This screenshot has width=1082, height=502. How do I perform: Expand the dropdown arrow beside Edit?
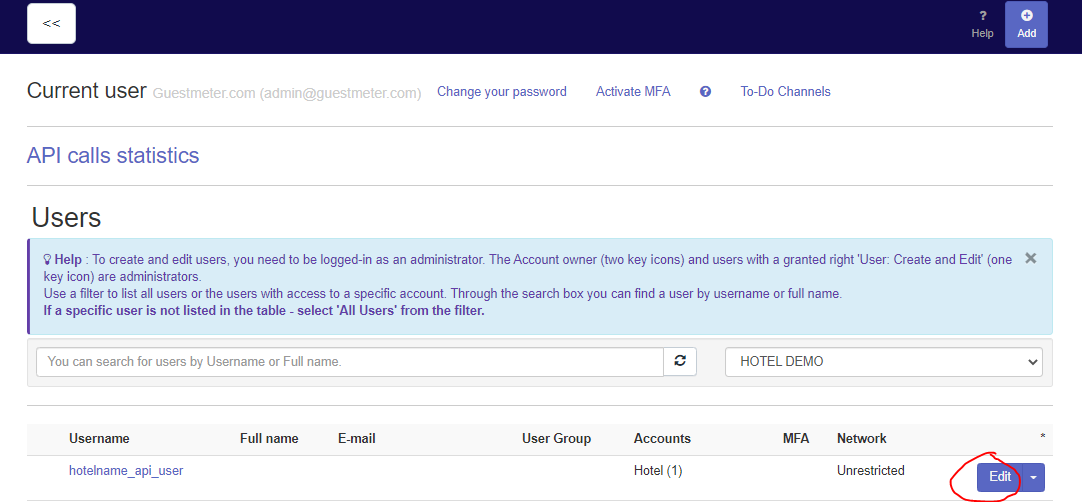point(1034,478)
